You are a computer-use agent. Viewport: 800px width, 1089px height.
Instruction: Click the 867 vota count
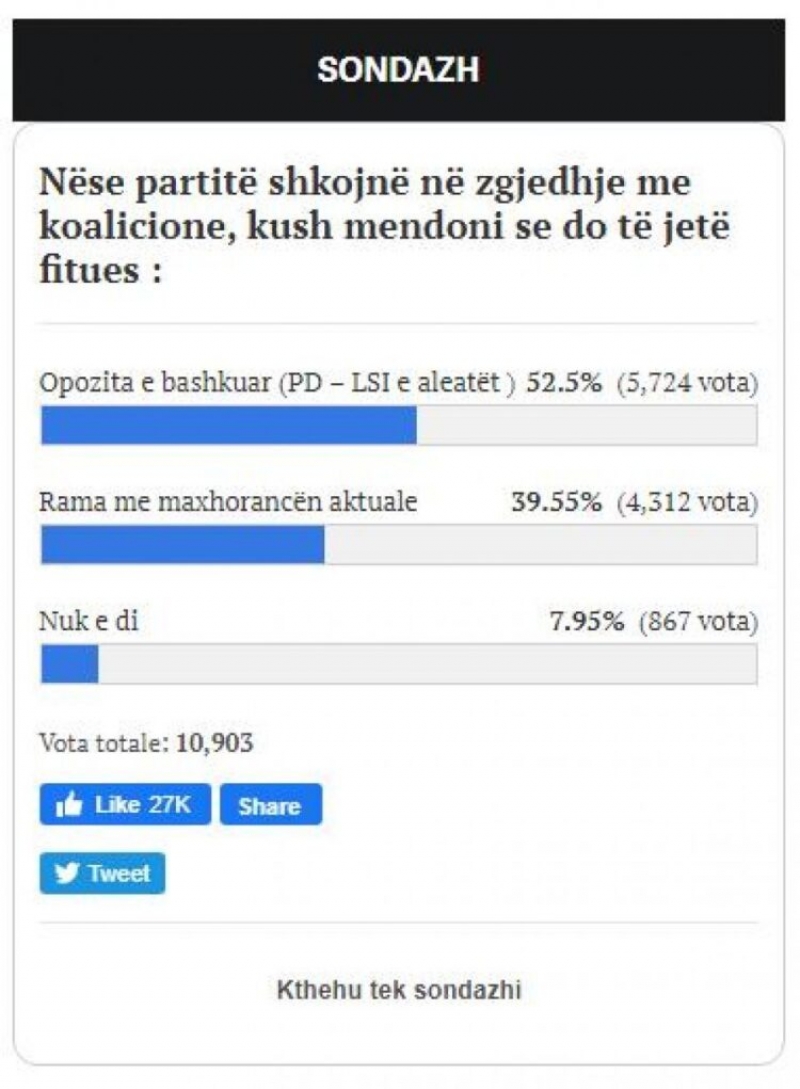(x=699, y=621)
